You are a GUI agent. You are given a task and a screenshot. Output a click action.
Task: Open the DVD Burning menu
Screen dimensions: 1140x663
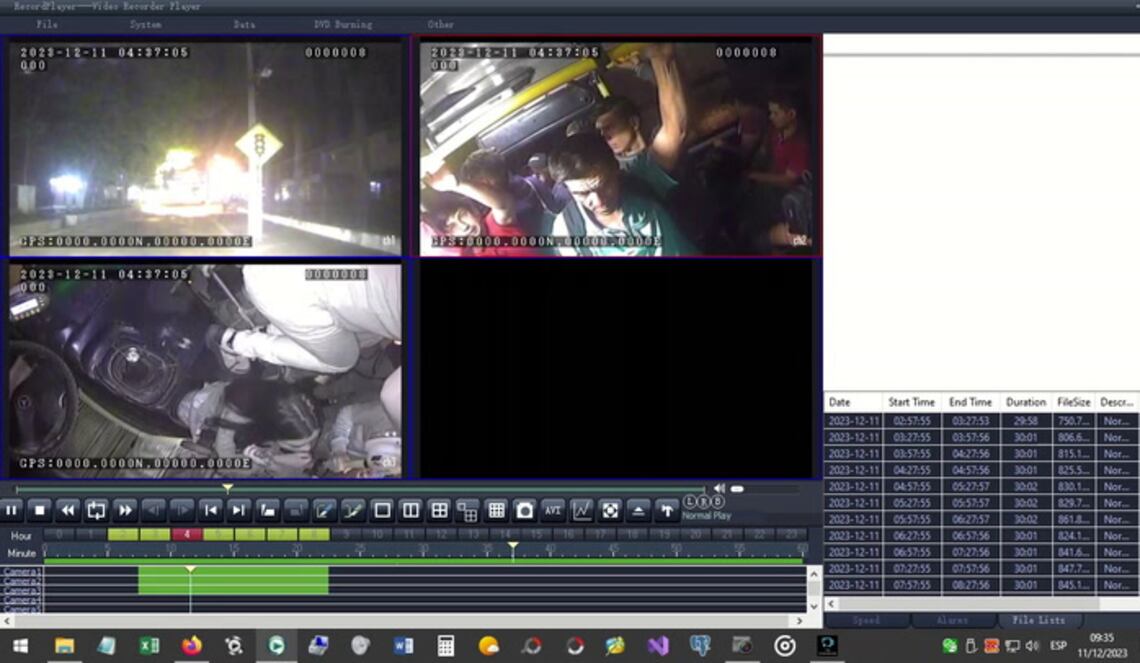tap(342, 24)
